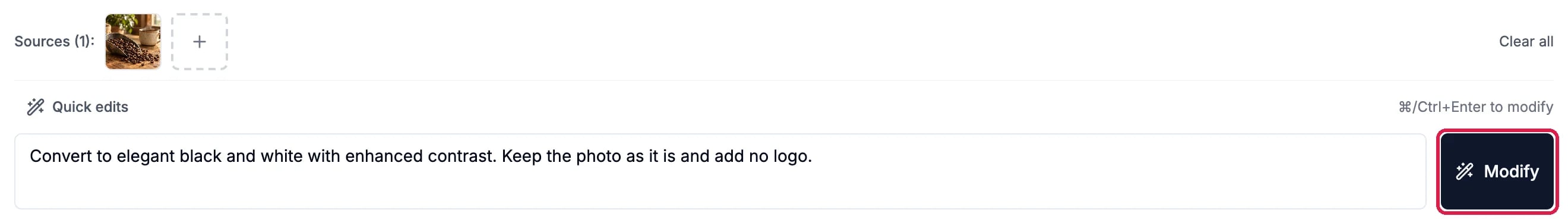
Task: Select the coffee beans source thumbnail
Action: pyautogui.click(x=132, y=42)
